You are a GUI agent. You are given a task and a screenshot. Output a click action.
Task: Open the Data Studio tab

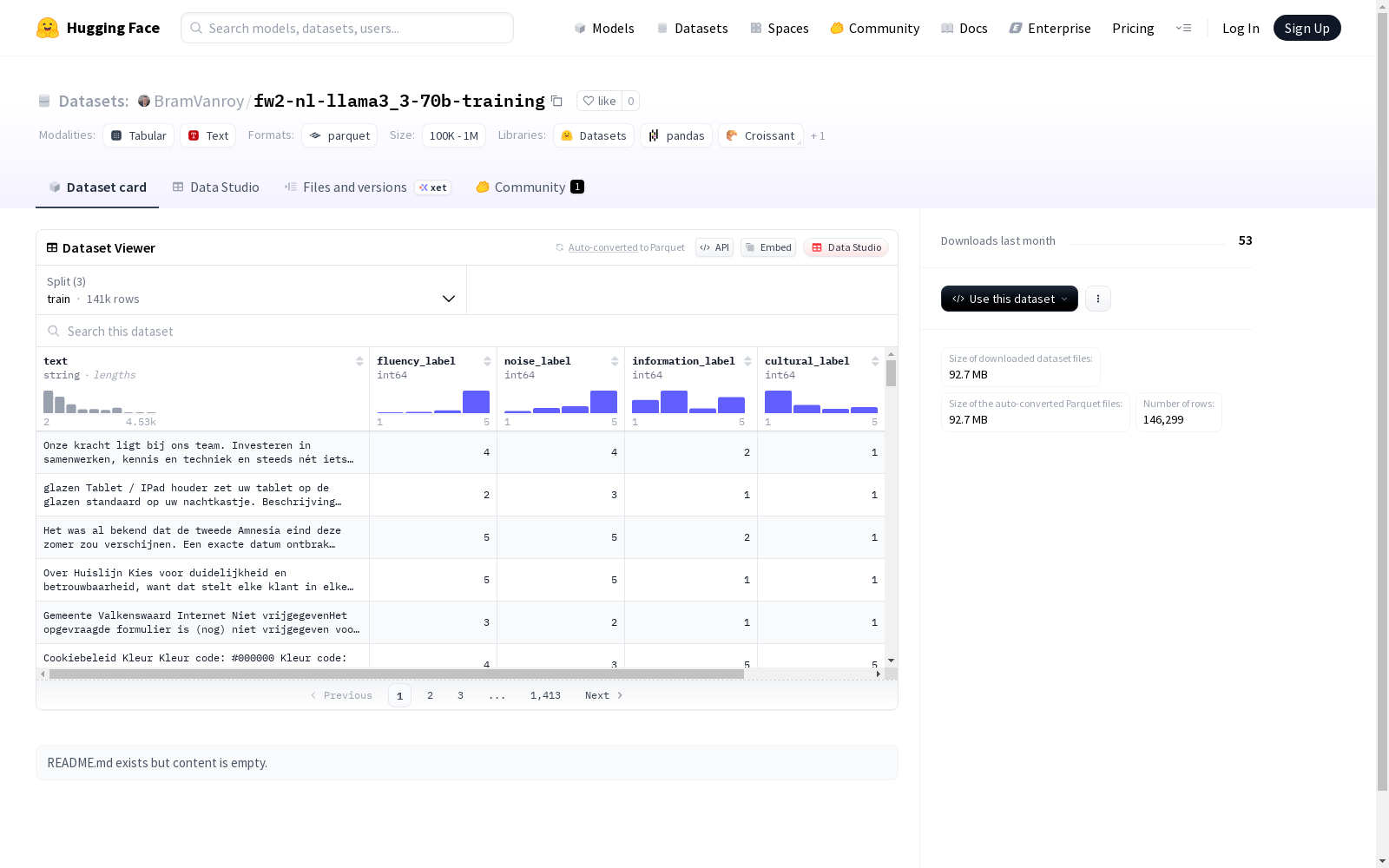pyautogui.click(x=216, y=187)
